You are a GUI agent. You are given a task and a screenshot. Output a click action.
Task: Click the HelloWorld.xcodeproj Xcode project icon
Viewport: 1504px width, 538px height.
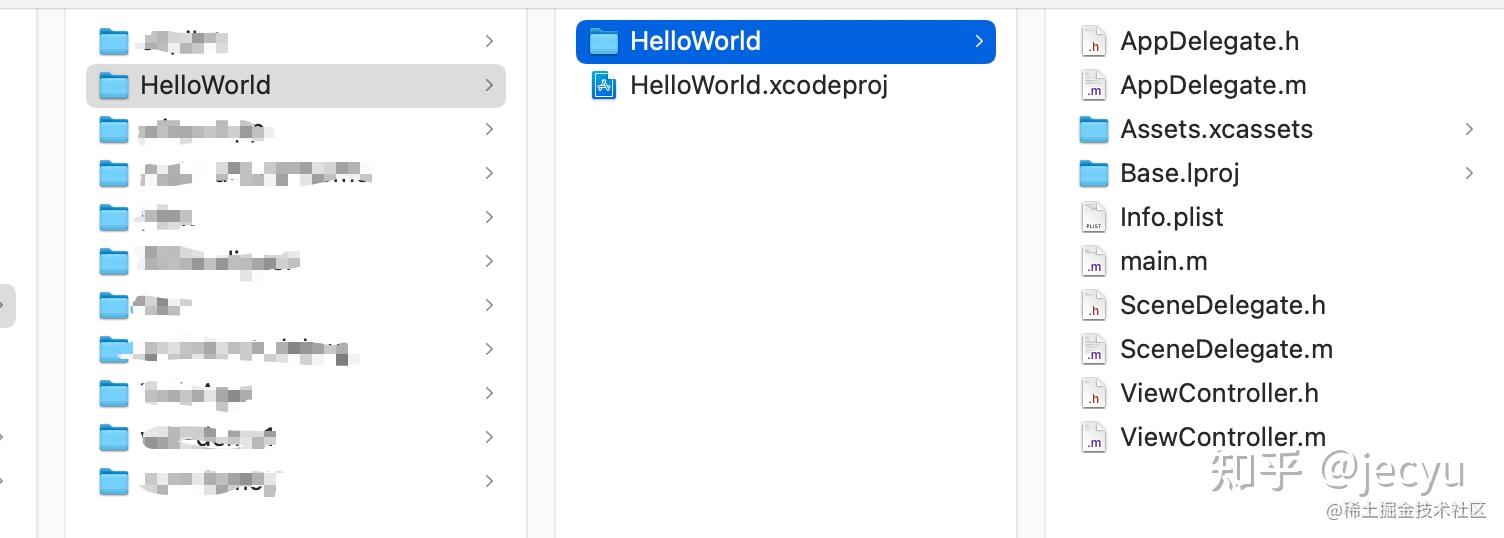point(604,85)
